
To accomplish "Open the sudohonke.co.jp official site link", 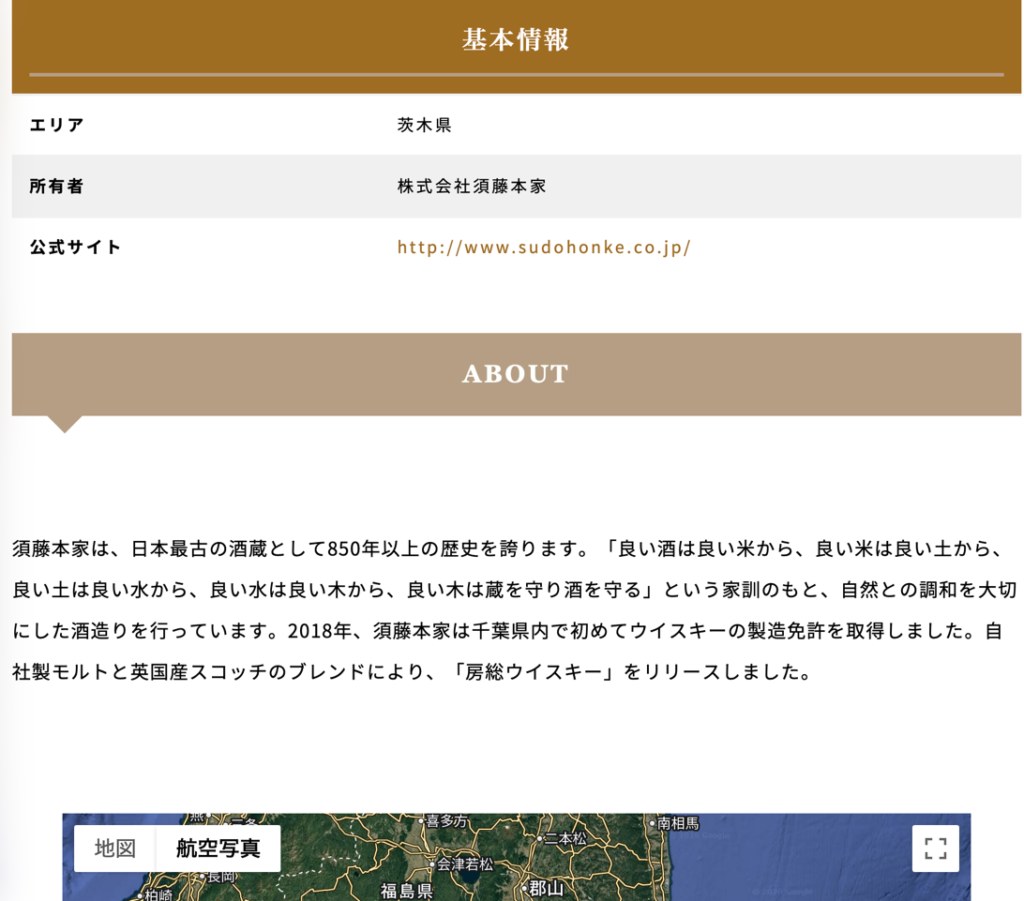I will (x=543, y=247).
